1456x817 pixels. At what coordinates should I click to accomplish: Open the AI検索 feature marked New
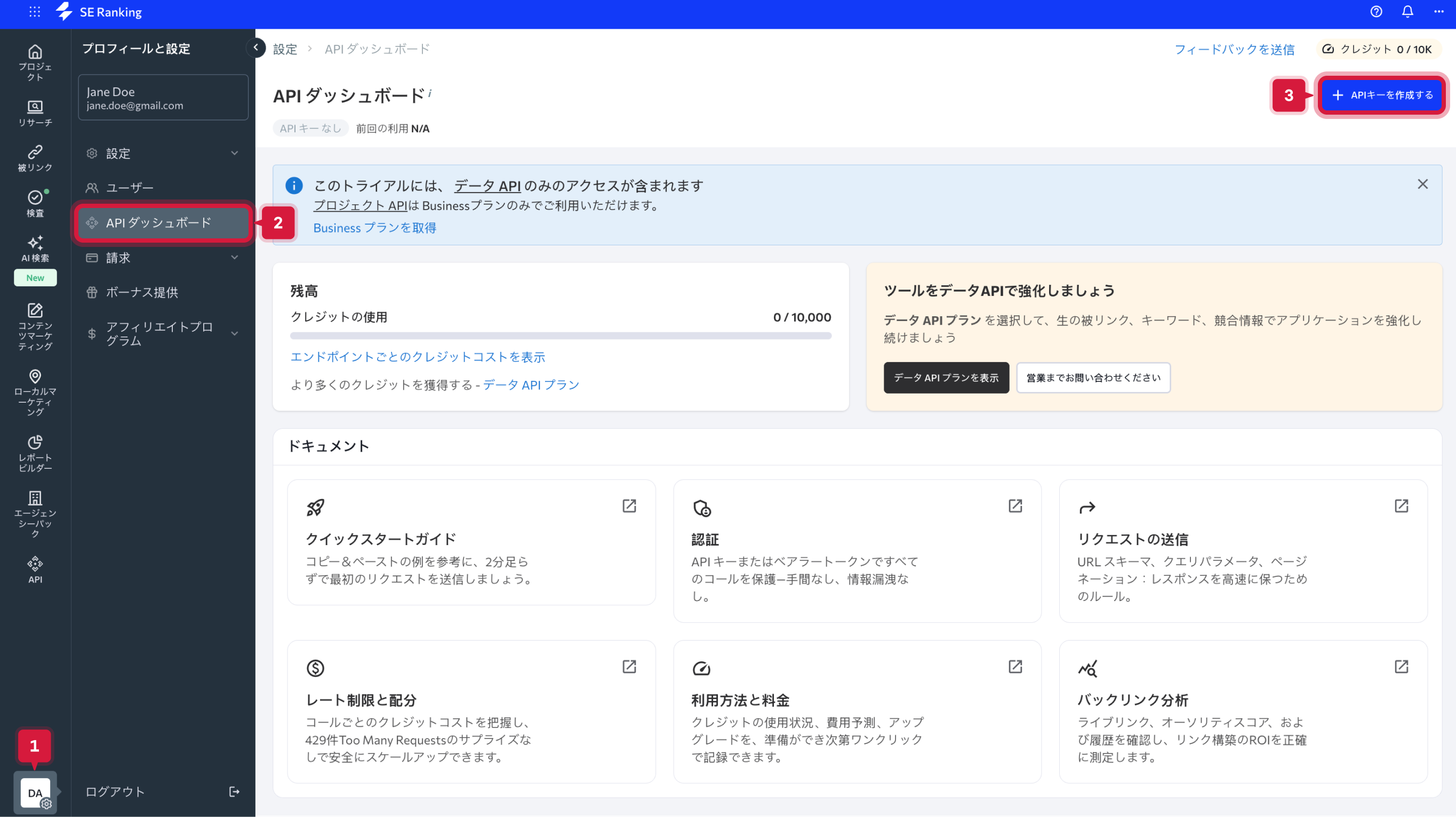tap(35, 249)
